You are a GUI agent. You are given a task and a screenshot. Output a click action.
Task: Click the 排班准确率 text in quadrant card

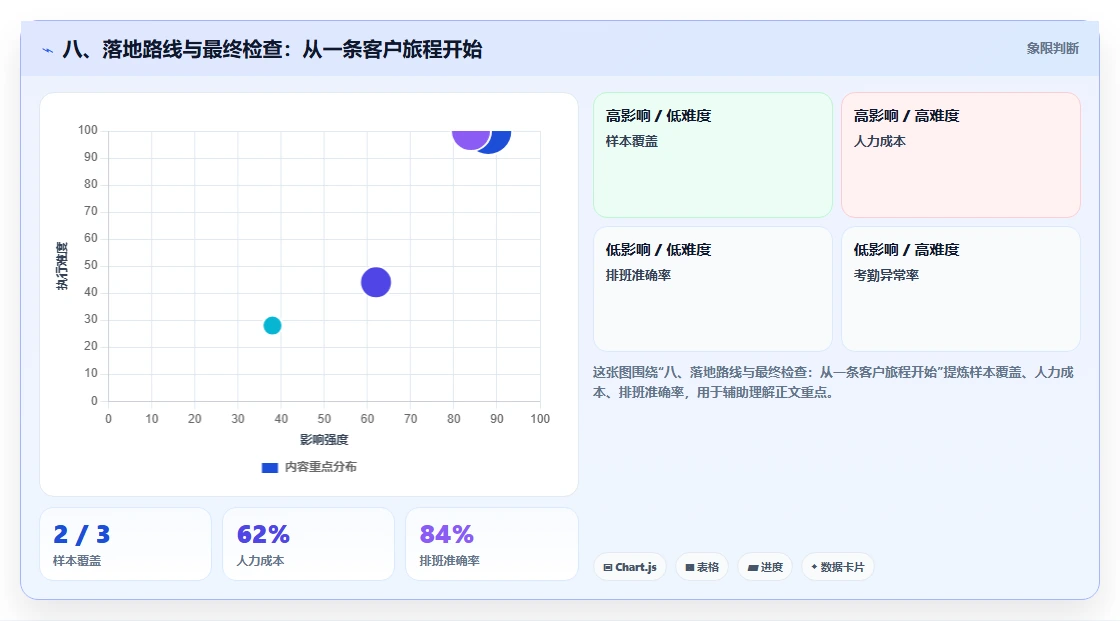point(638,275)
